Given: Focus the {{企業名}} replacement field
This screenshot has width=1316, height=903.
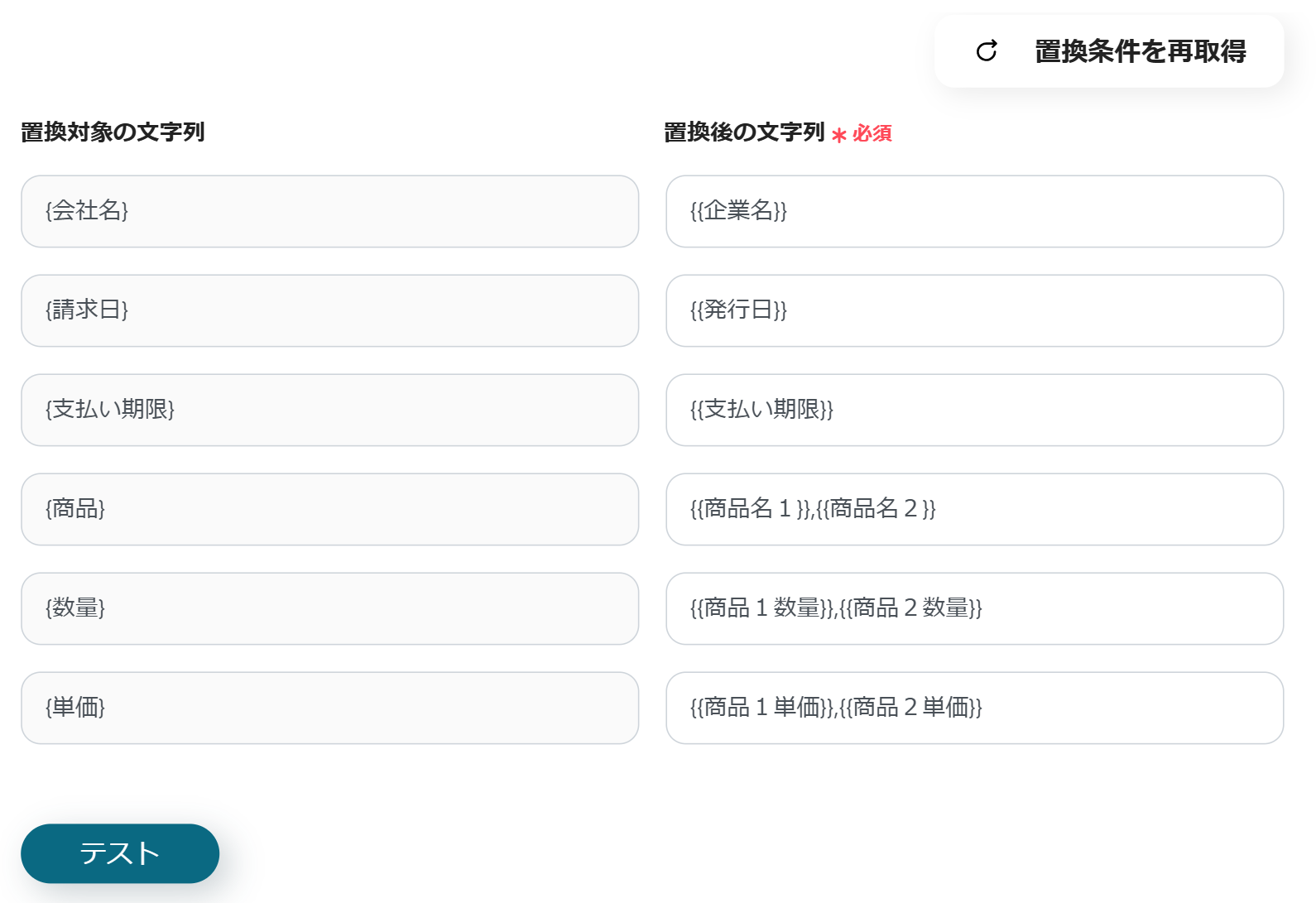Looking at the screenshot, I should coord(974,211).
